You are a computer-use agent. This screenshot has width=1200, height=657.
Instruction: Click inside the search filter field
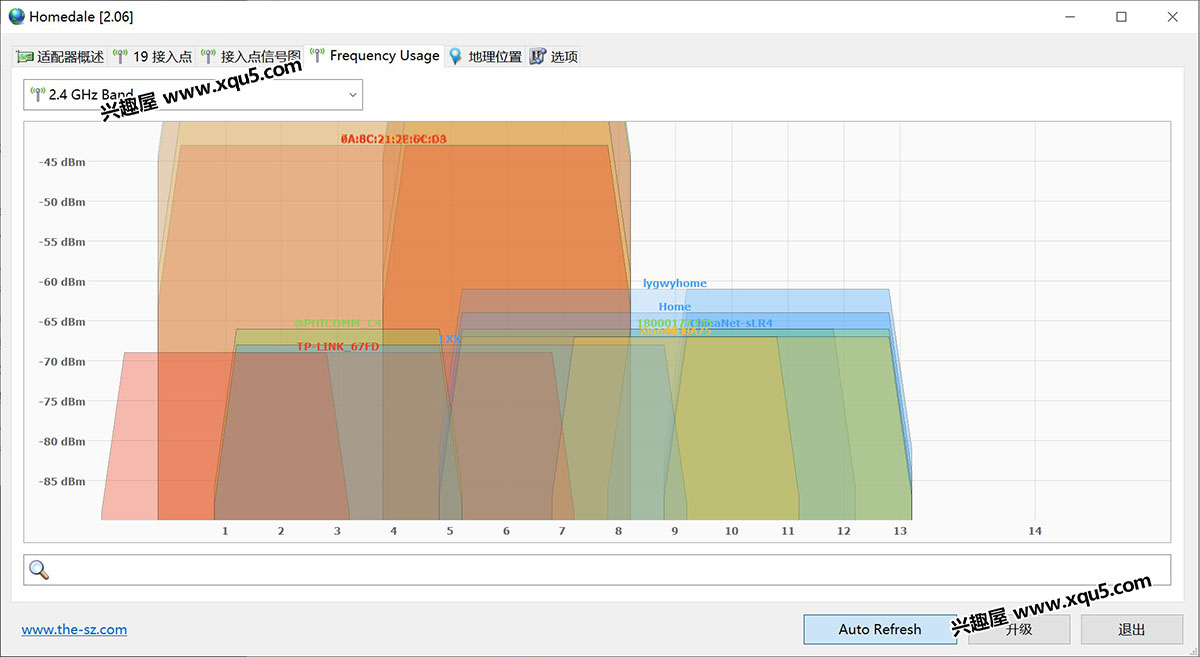point(600,570)
